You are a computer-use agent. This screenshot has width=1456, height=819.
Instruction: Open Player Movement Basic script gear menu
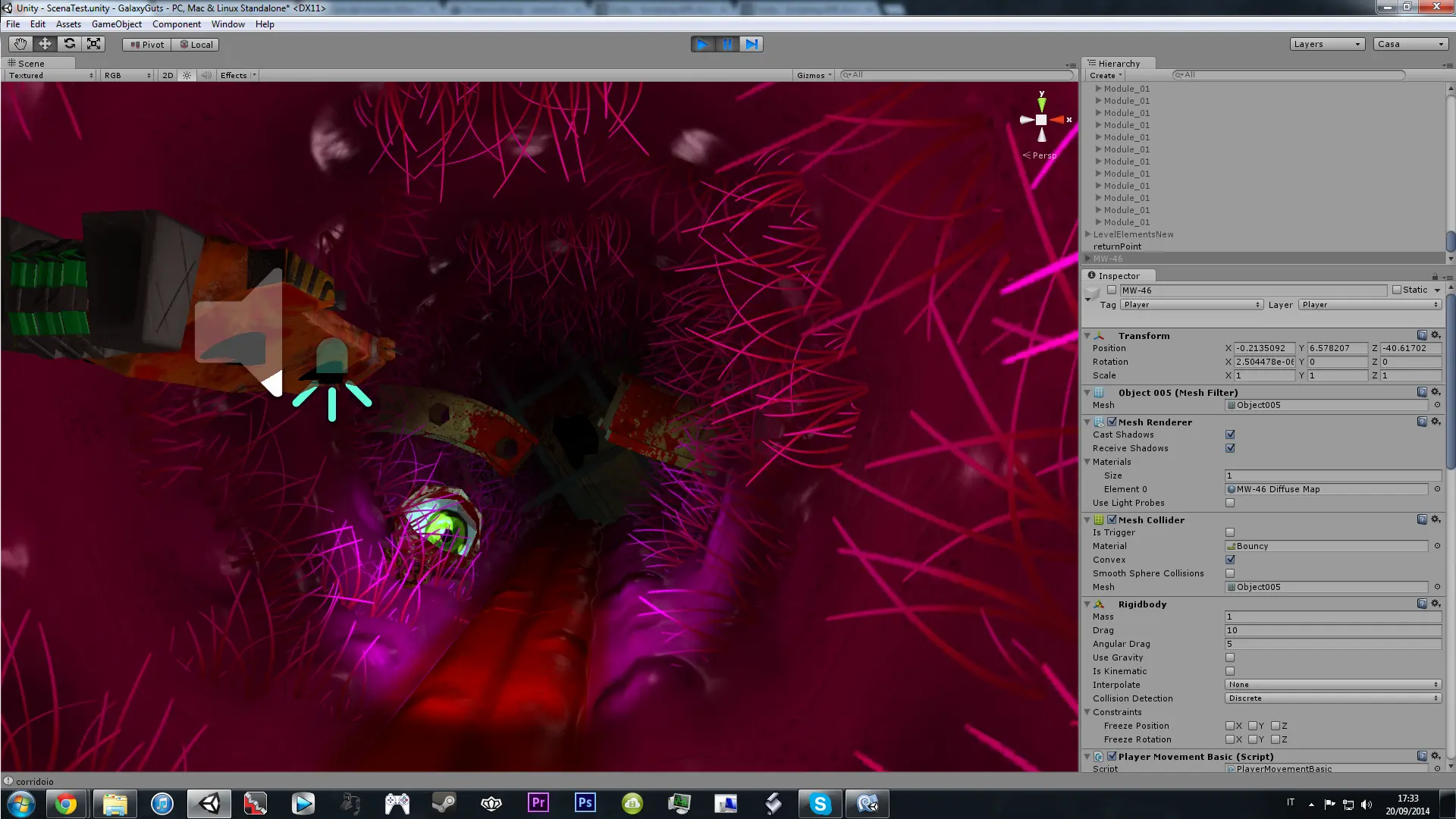(1436, 756)
